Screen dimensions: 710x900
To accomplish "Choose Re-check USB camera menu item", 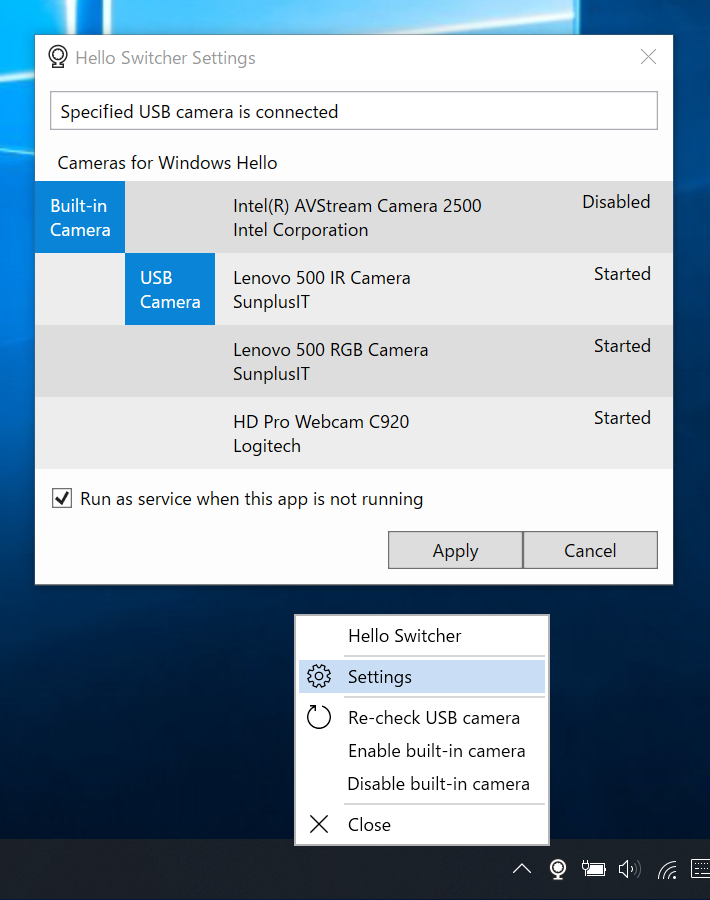I will tap(422, 717).
